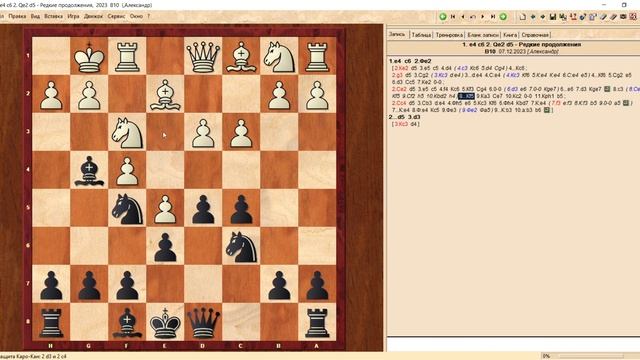Viewport: 640px width, 360px height.
Task: Switch to the Книга tab
Action: [510, 35]
